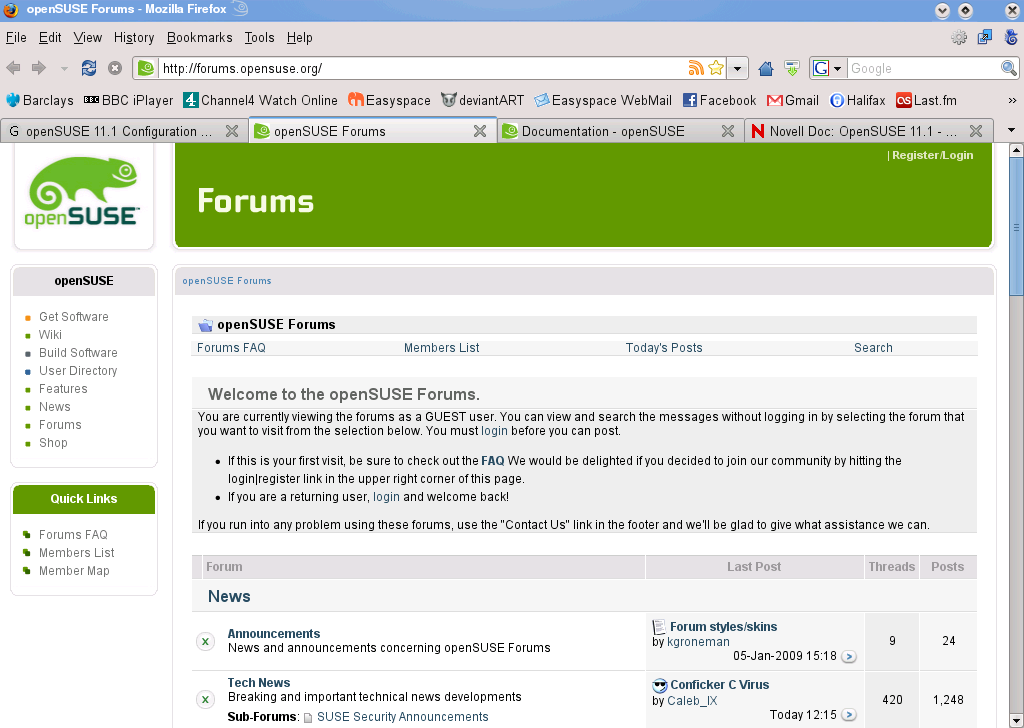This screenshot has height=728, width=1024.
Task: Open the Tech News forum
Action: 259,682
